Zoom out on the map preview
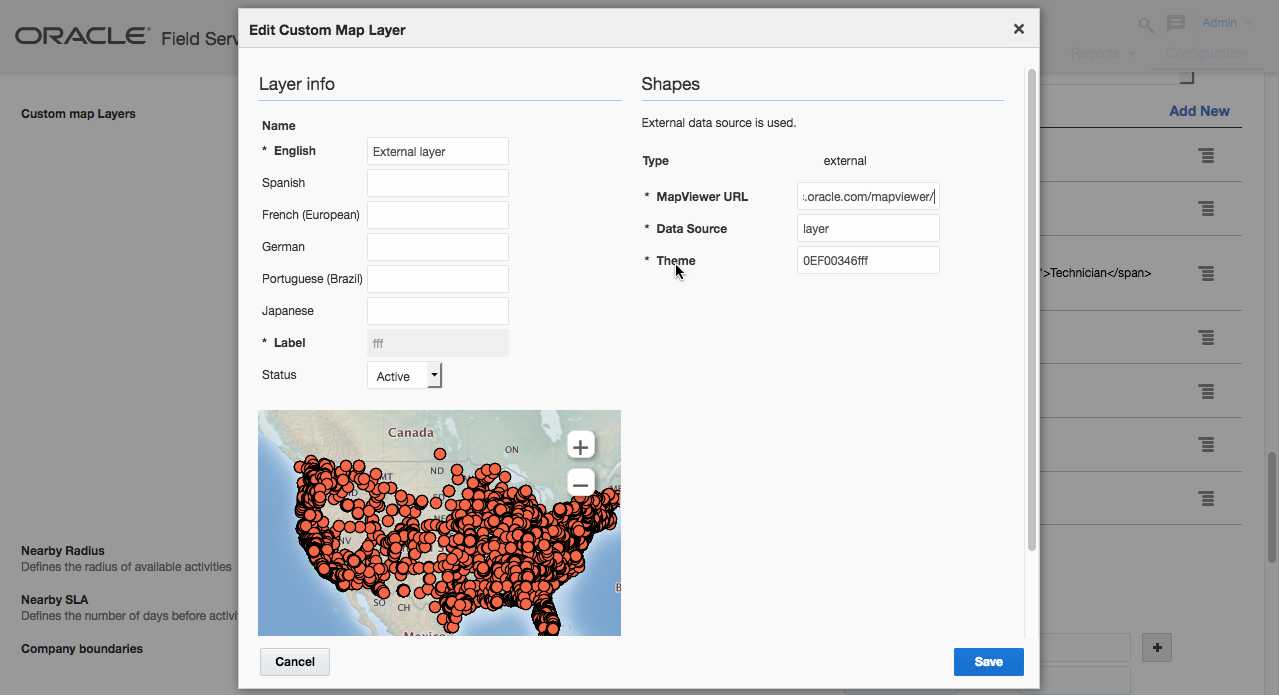The height and width of the screenshot is (695, 1279). 580,485
